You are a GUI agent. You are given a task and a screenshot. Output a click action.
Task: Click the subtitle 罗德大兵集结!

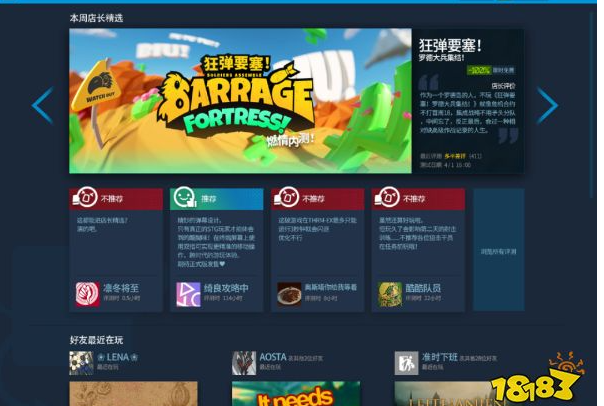[x=442, y=58]
